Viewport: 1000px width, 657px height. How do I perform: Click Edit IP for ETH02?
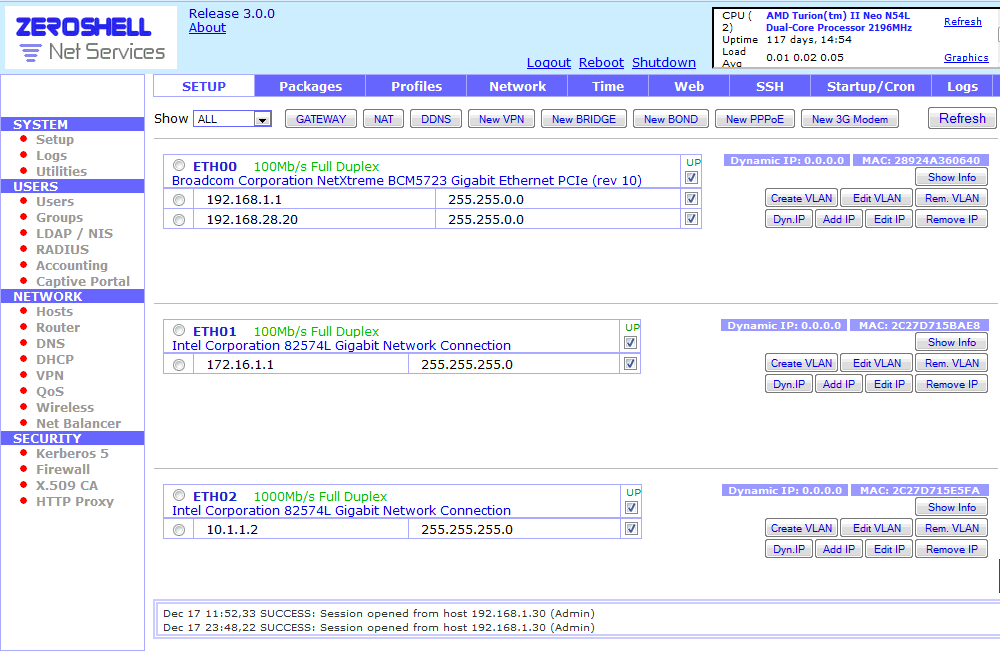pos(889,549)
